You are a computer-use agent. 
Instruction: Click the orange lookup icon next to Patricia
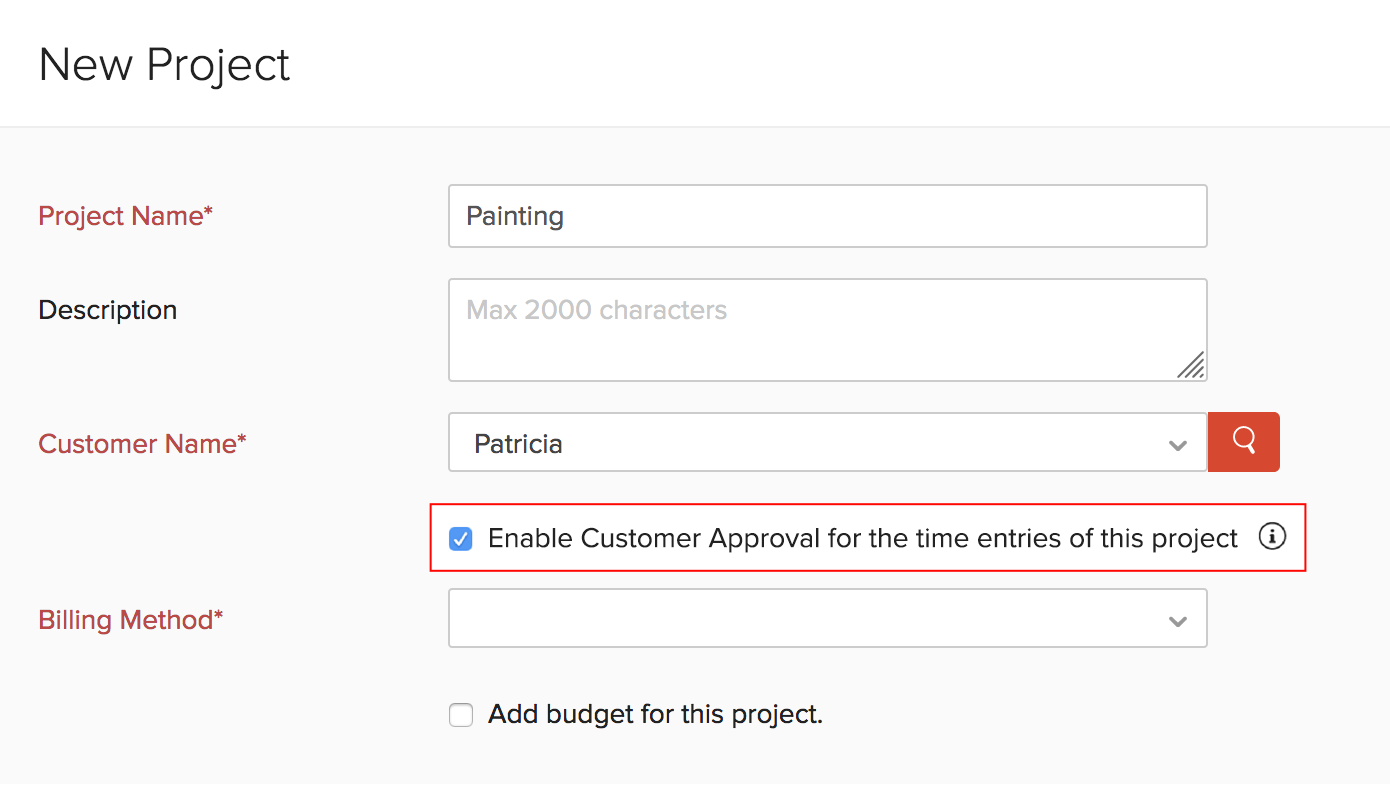(1243, 441)
